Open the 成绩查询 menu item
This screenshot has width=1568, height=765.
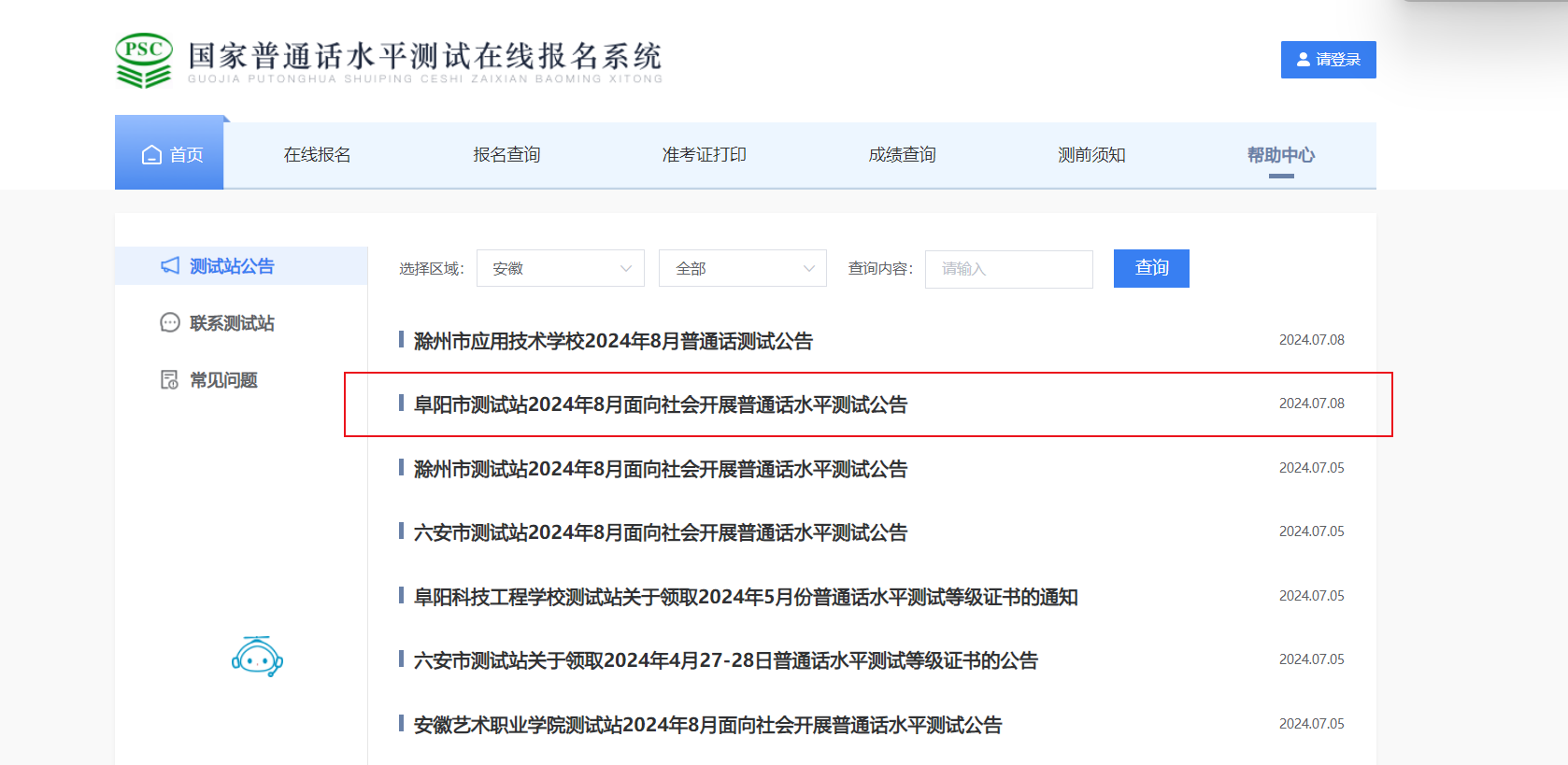tap(903, 155)
